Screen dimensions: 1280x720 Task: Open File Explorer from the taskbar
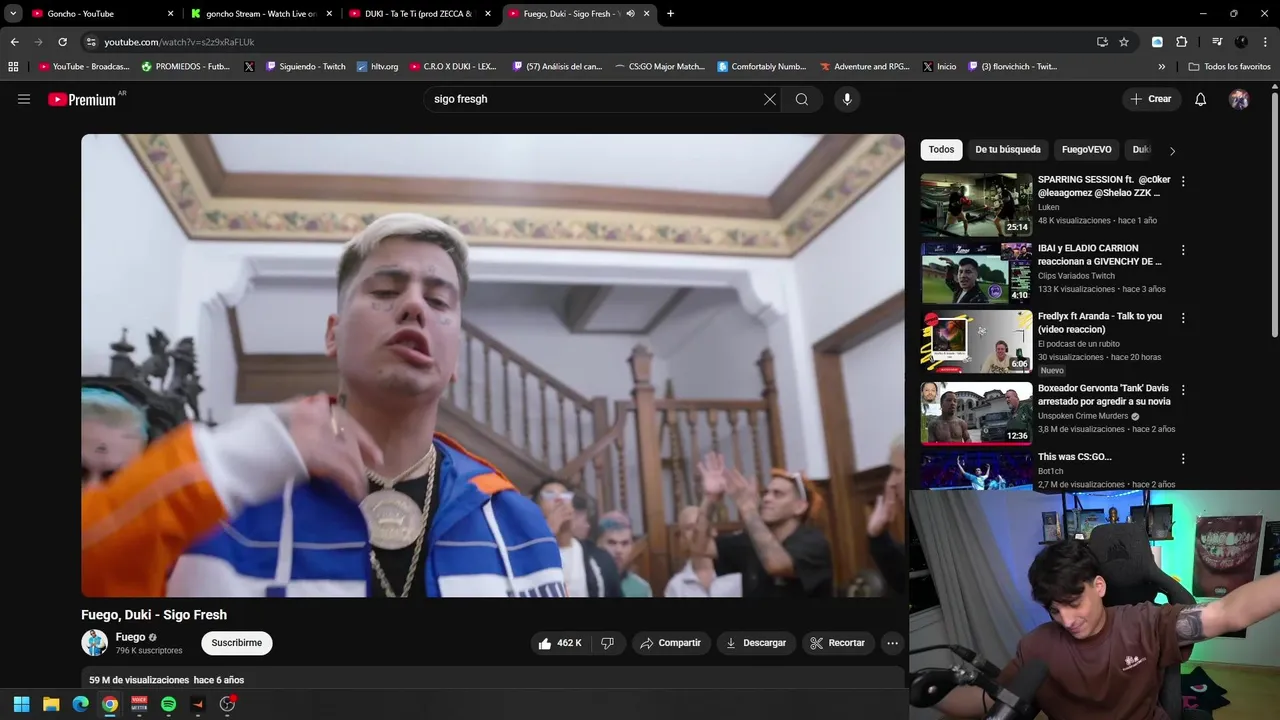pyautogui.click(x=51, y=704)
